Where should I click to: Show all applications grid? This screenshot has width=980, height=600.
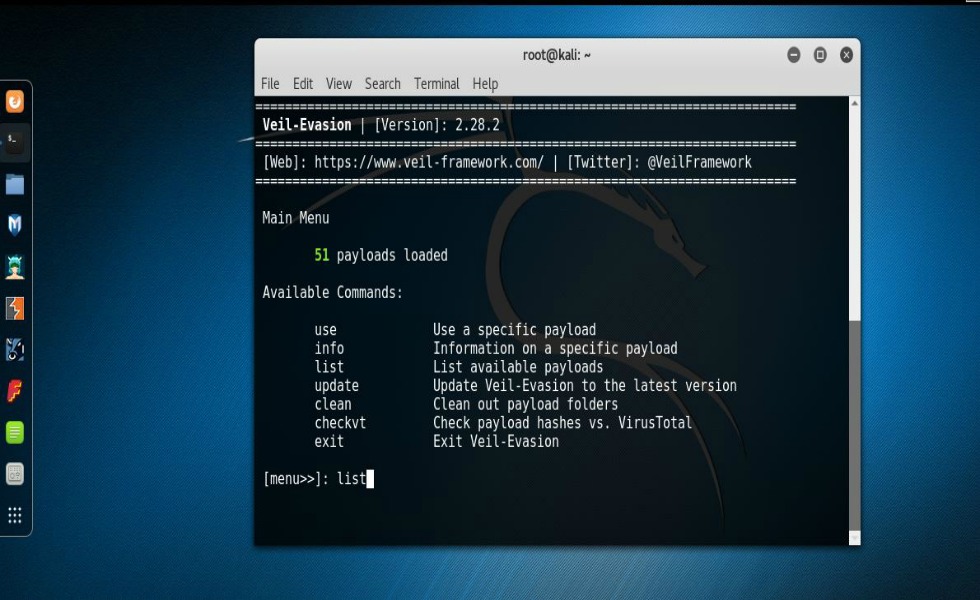[15, 515]
